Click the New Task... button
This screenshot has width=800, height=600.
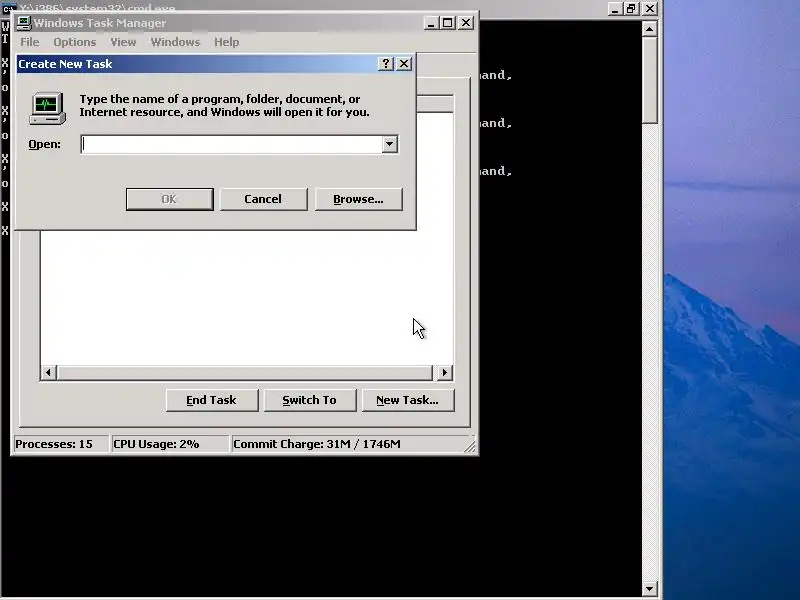click(408, 400)
